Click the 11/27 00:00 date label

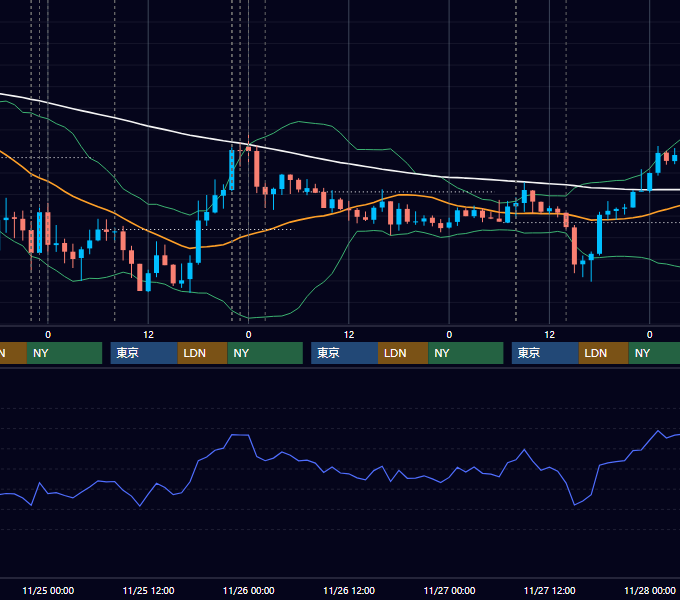tap(449, 590)
